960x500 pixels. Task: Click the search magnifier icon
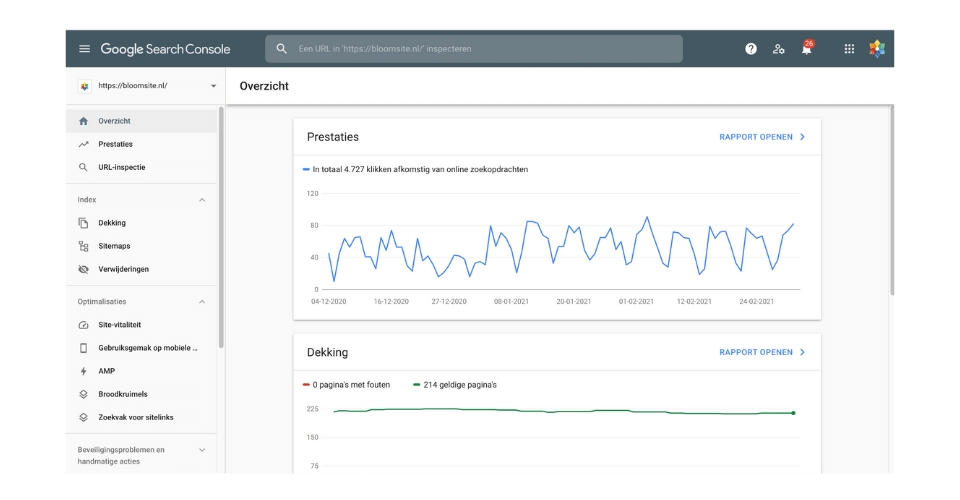click(281, 49)
